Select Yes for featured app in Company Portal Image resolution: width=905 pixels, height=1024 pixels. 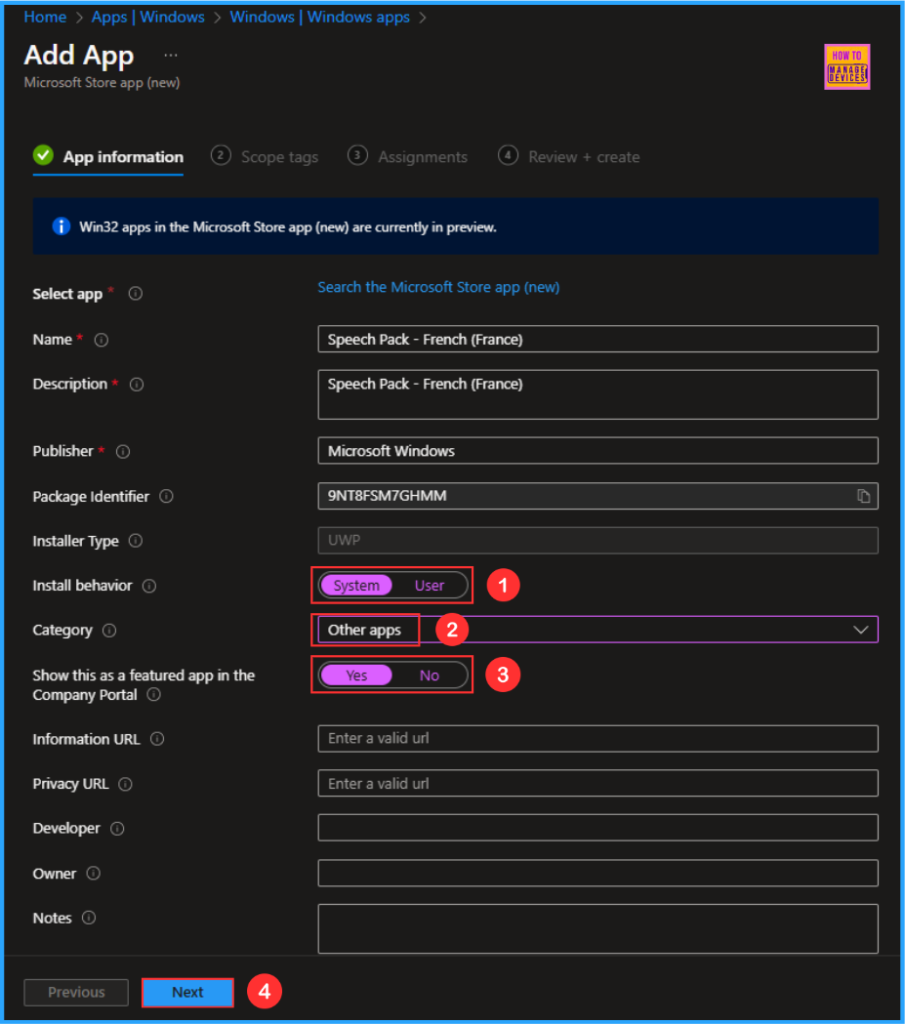356,675
